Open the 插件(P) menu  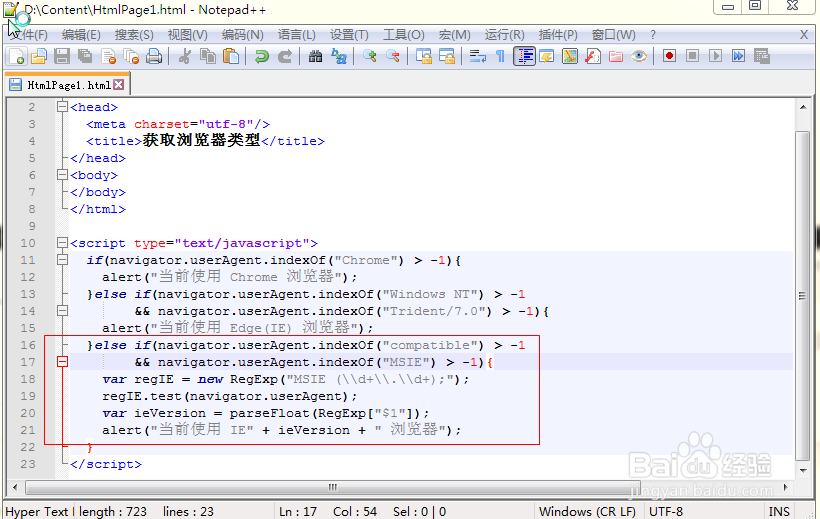pos(558,35)
